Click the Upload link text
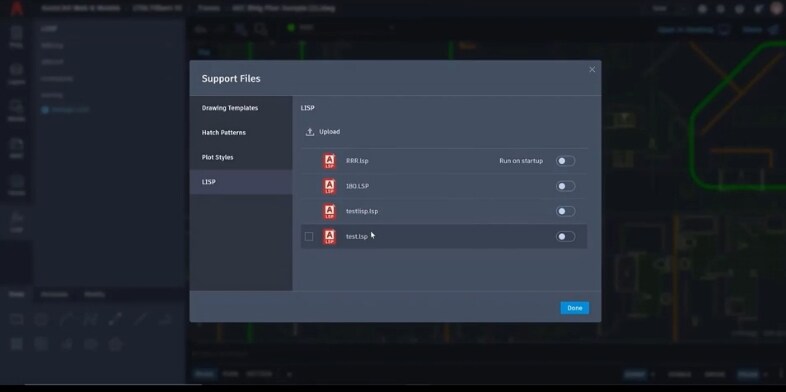Viewport: 786px width, 392px height. pyautogui.click(x=329, y=132)
